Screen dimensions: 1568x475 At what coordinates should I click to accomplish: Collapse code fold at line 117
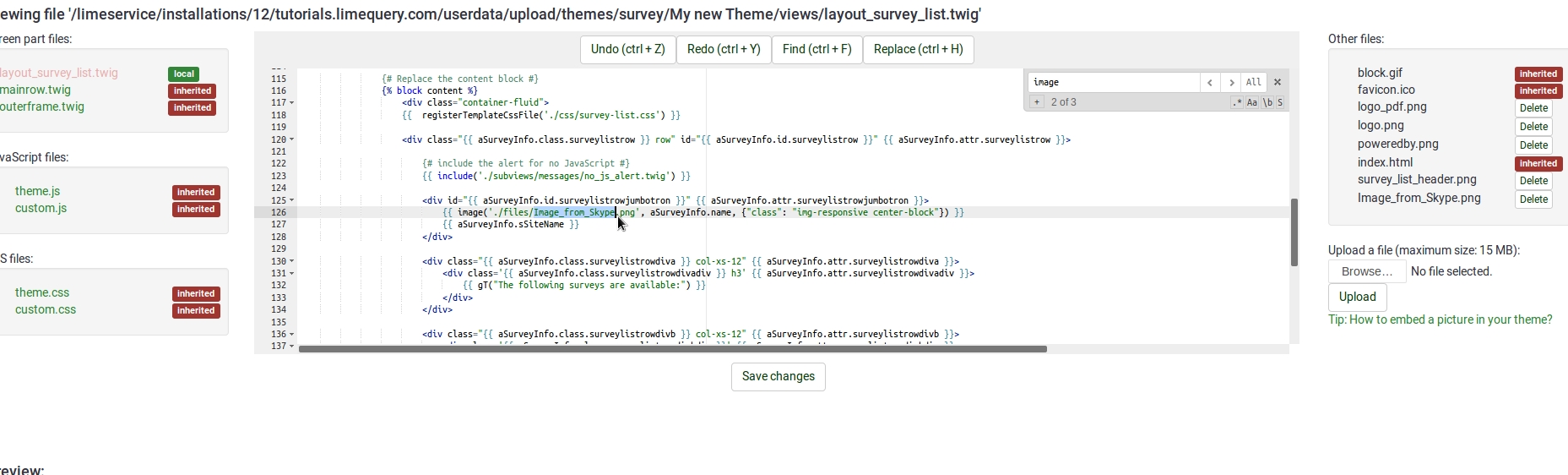click(292, 102)
